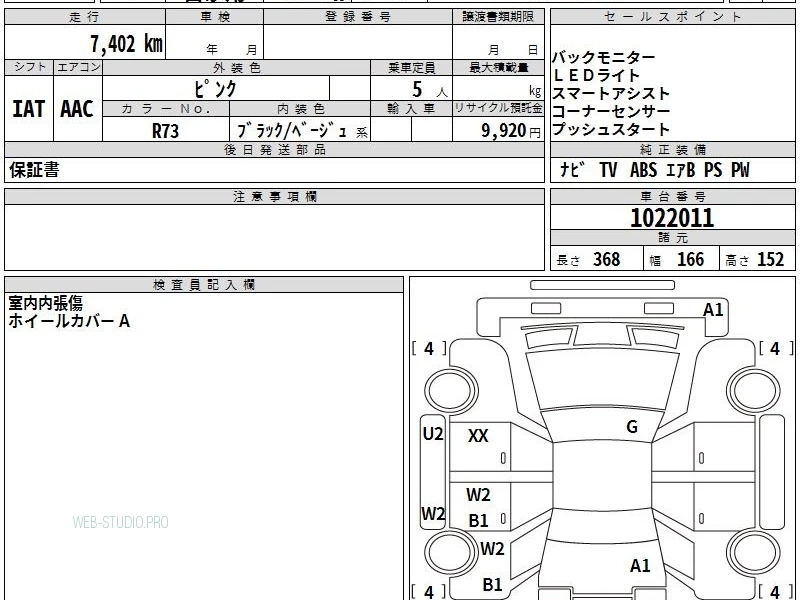Click the G mark on the windshield
Image resolution: width=800 pixels, height=600 pixels.
[x=632, y=427]
